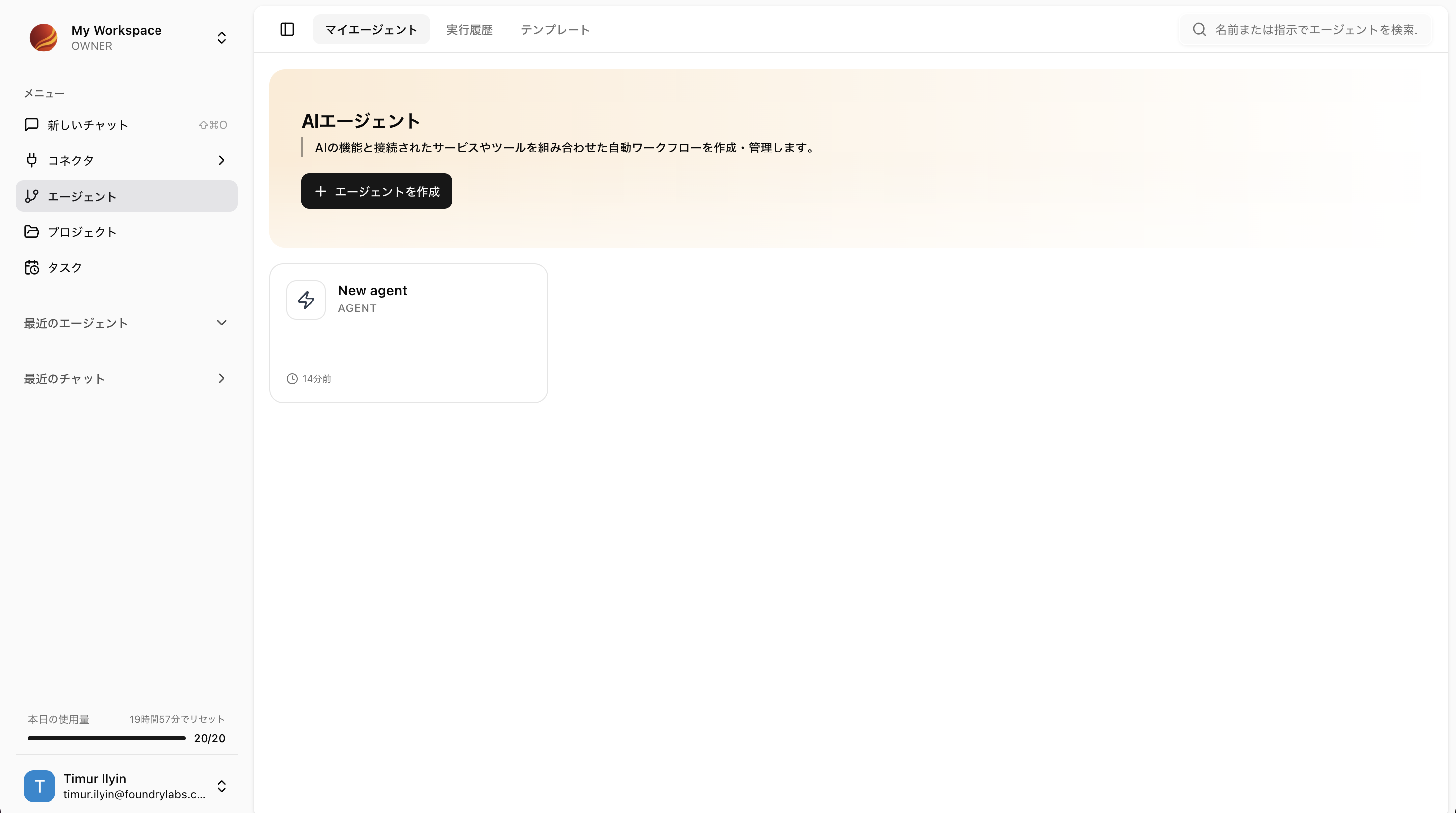Expand the 最近のチャット section chevron
Screen dimensions: 1456x813
click(x=221, y=379)
